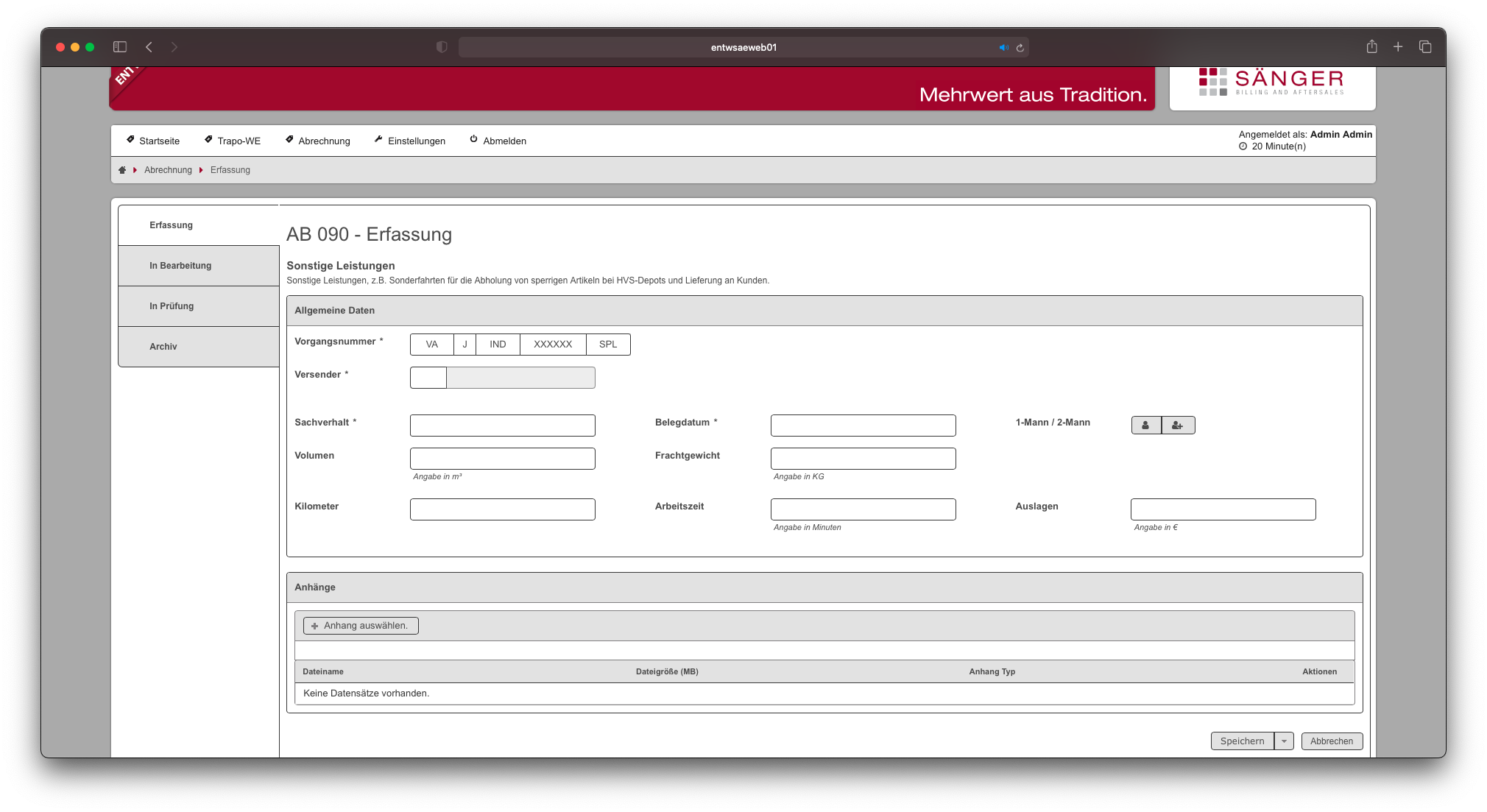Click the Abrechnung breadcrumb link
1487x812 pixels.
click(168, 170)
